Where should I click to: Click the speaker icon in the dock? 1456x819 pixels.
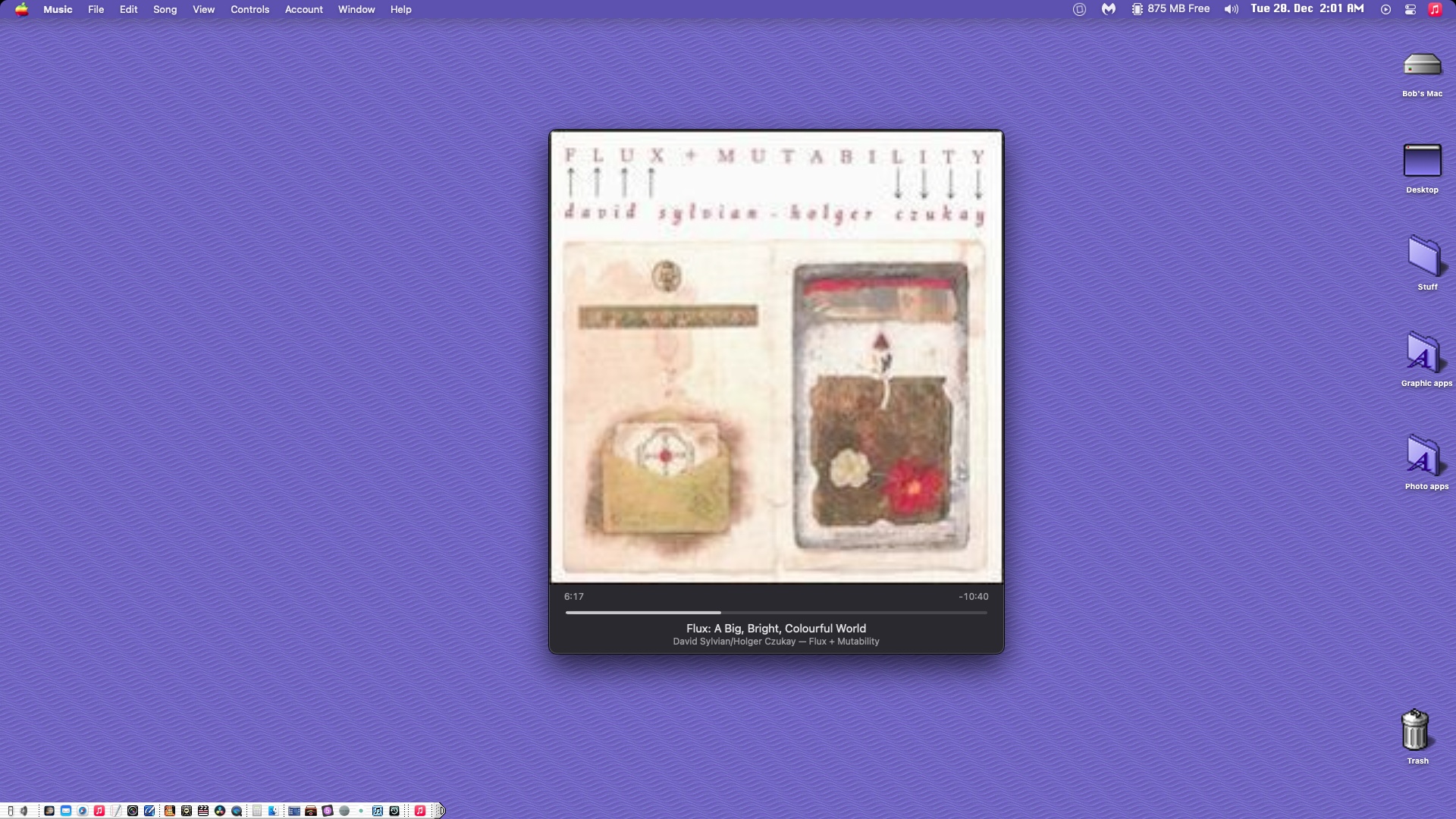pyautogui.click(x=24, y=811)
